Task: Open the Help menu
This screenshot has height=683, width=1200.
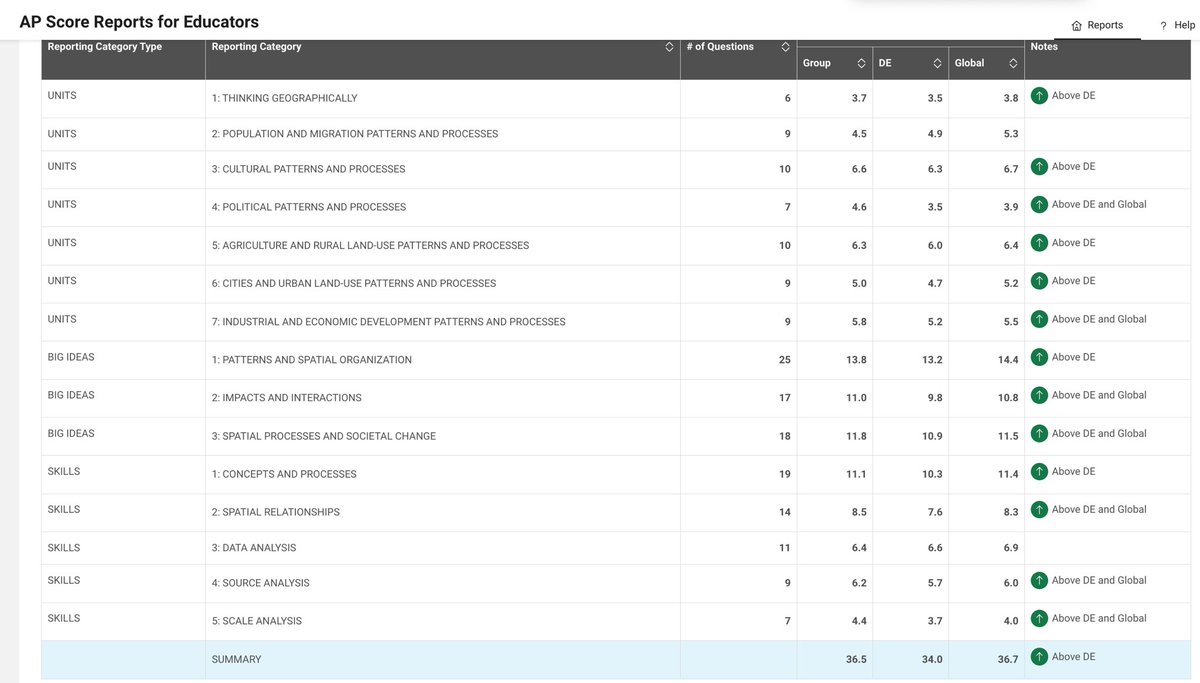Action: (x=1177, y=25)
